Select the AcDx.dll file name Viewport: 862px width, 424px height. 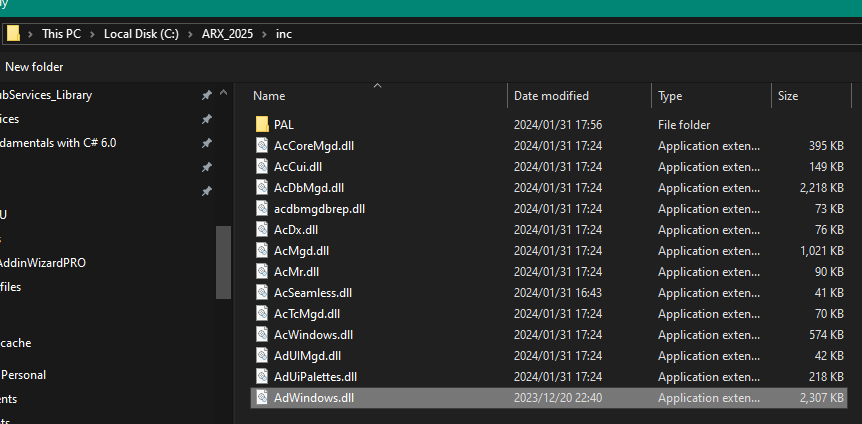296,230
